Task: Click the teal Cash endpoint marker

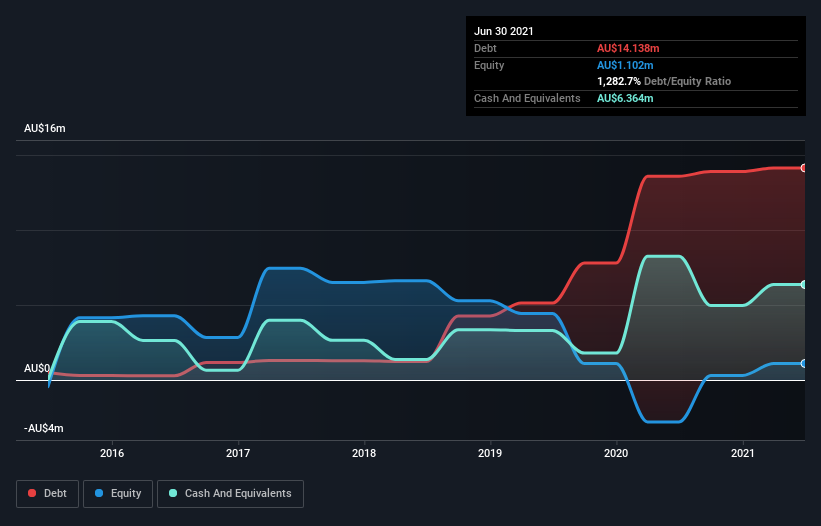Action: (x=804, y=285)
